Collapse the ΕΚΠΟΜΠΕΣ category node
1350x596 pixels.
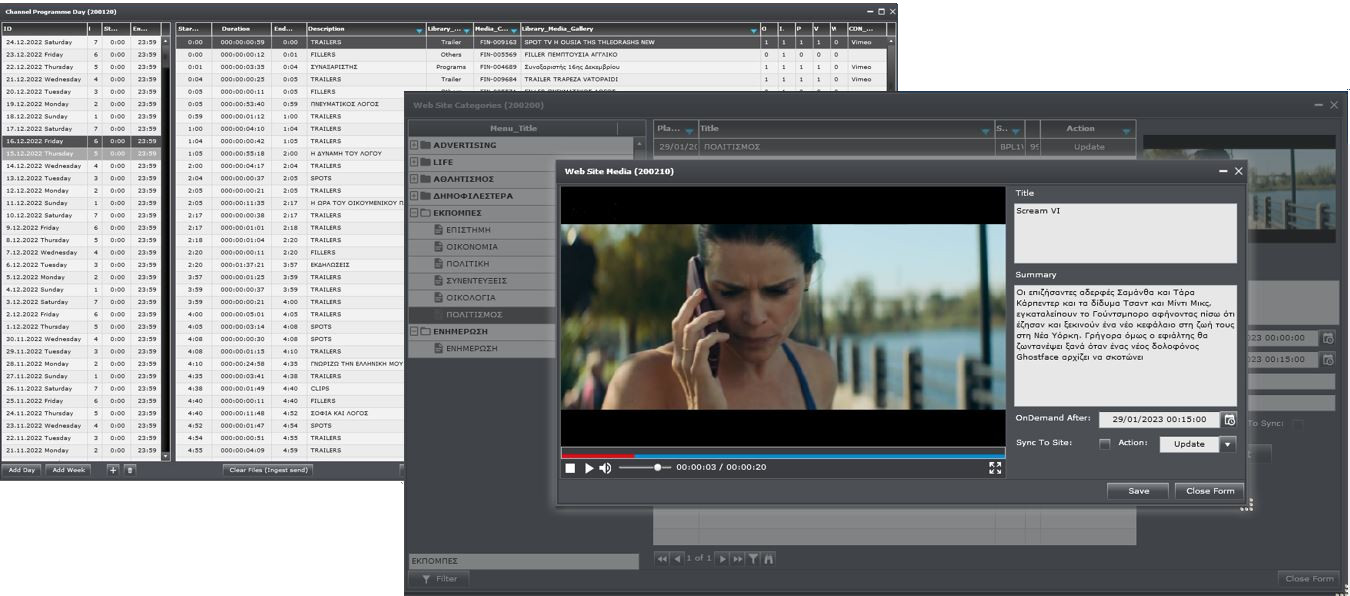click(414, 213)
